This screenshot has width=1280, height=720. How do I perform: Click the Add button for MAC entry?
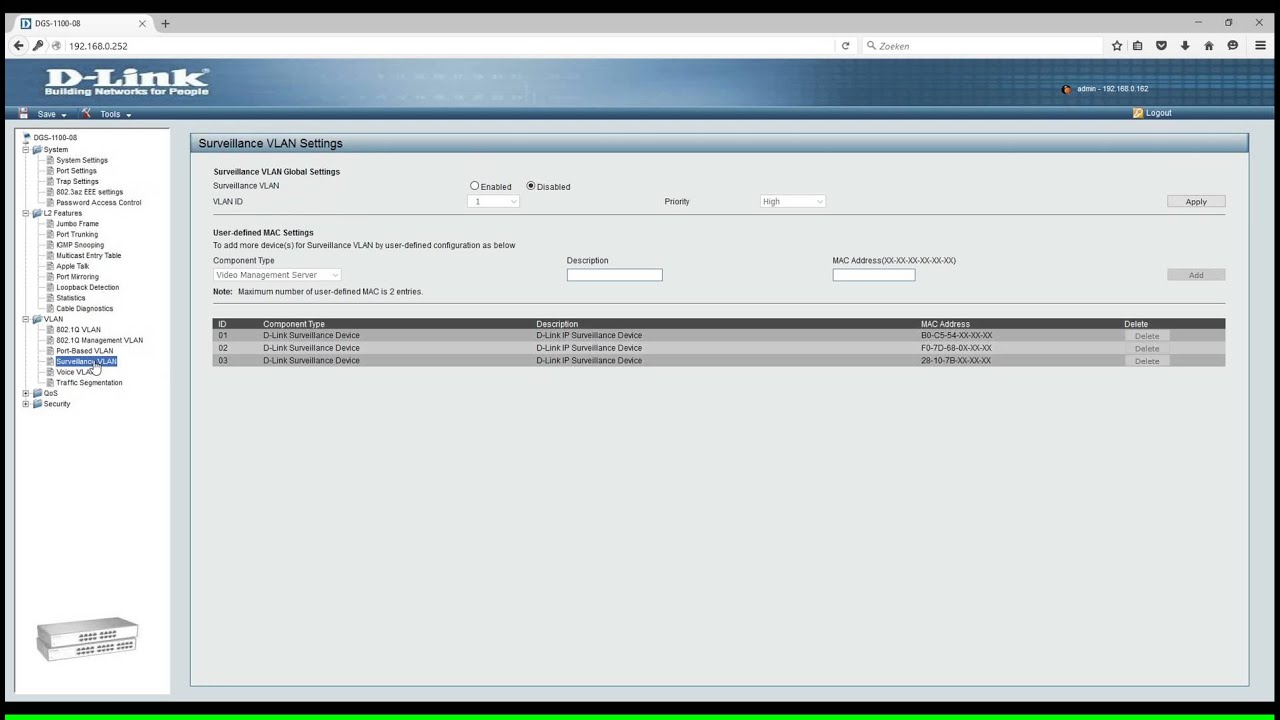[x=1196, y=275]
